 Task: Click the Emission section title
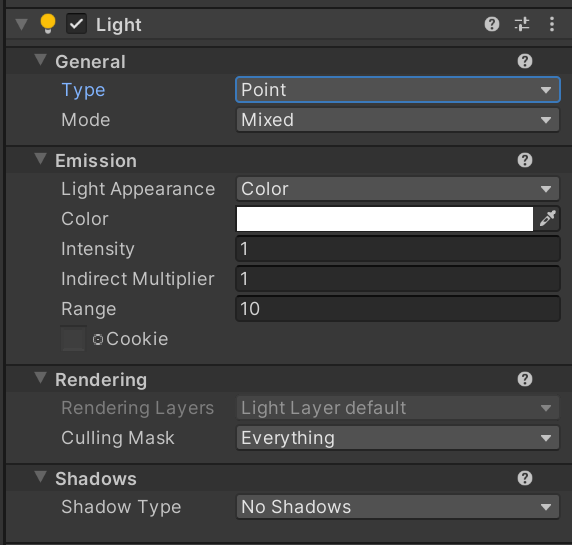[x=96, y=161]
